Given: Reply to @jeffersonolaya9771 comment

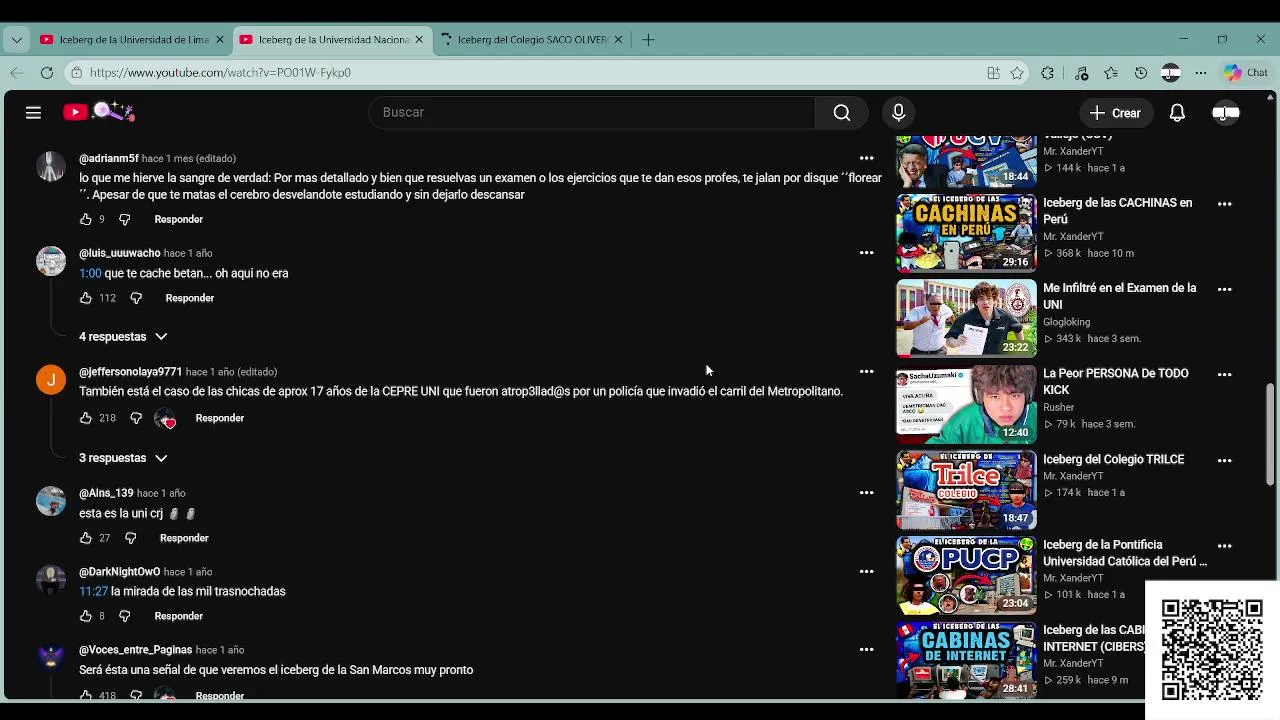Looking at the screenshot, I should (x=219, y=418).
